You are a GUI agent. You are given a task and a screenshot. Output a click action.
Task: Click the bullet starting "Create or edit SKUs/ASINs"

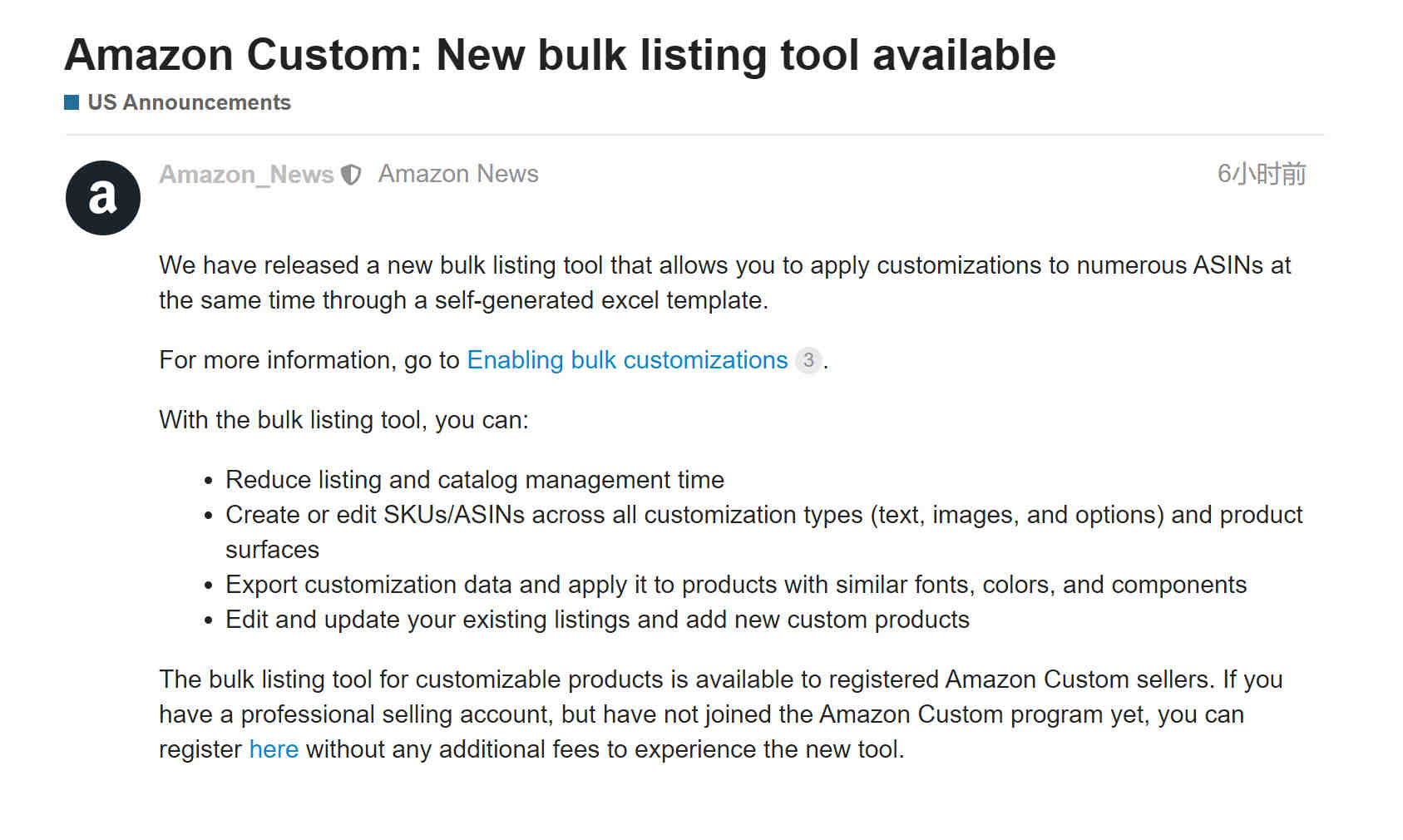tap(764, 532)
